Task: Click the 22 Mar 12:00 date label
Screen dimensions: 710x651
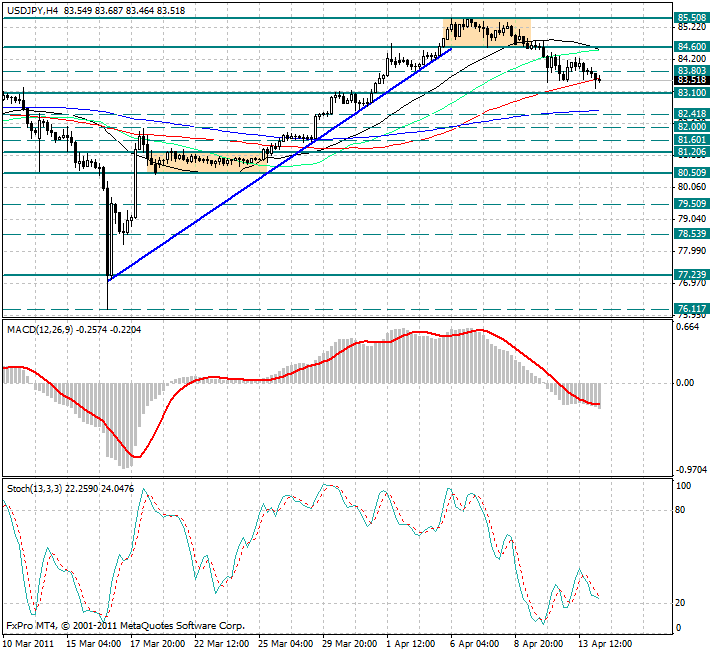Action: [221, 644]
